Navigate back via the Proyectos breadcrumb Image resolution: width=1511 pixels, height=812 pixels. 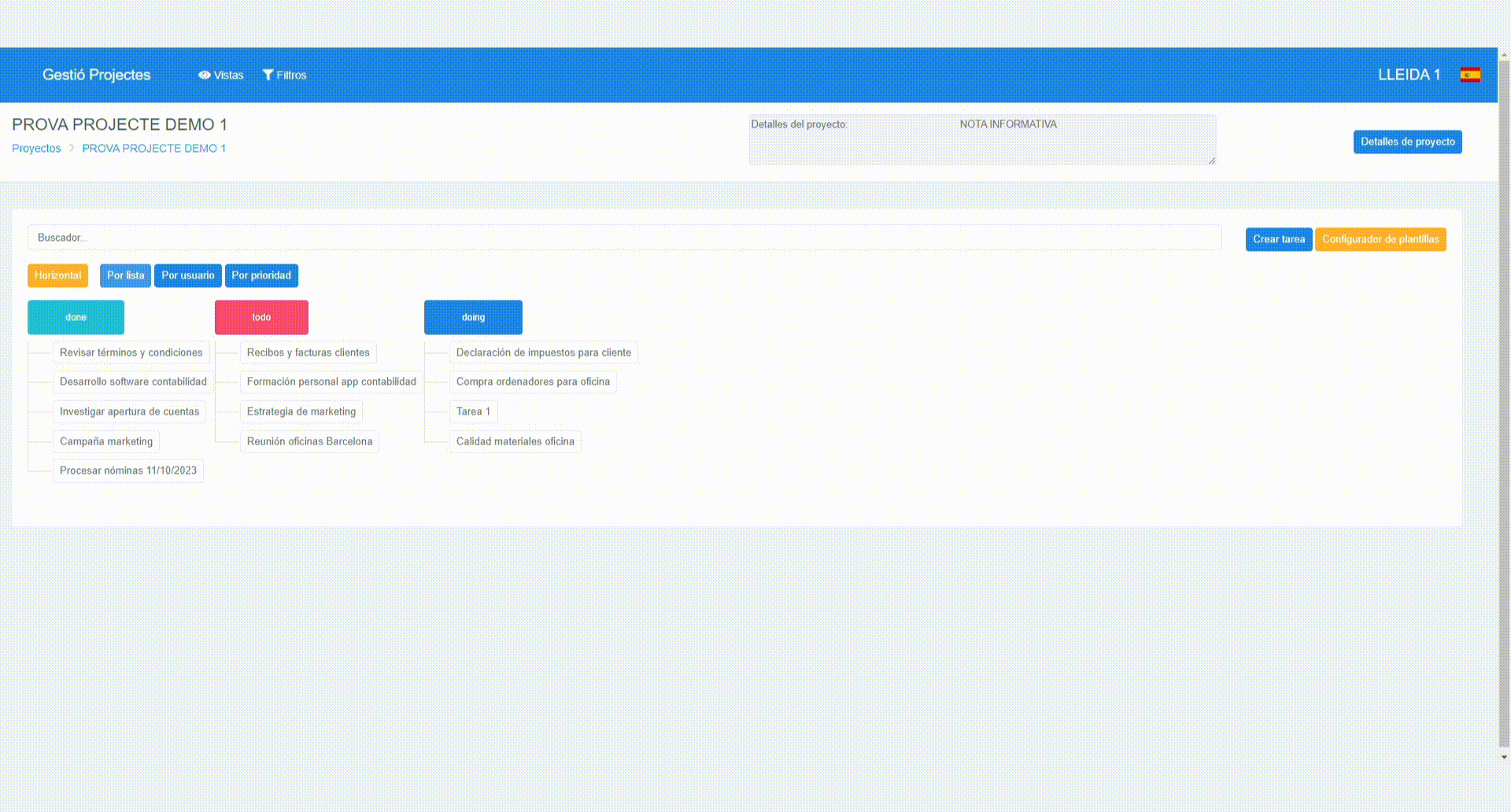point(36,148)
